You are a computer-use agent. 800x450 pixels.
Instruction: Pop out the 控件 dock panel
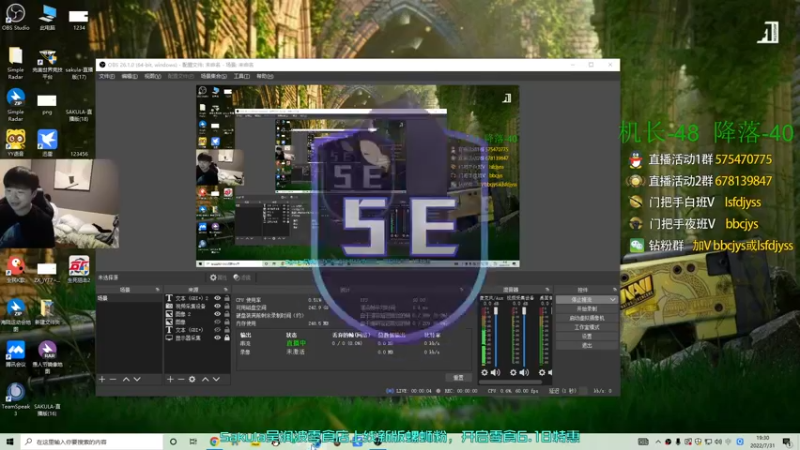coord(614,290)
